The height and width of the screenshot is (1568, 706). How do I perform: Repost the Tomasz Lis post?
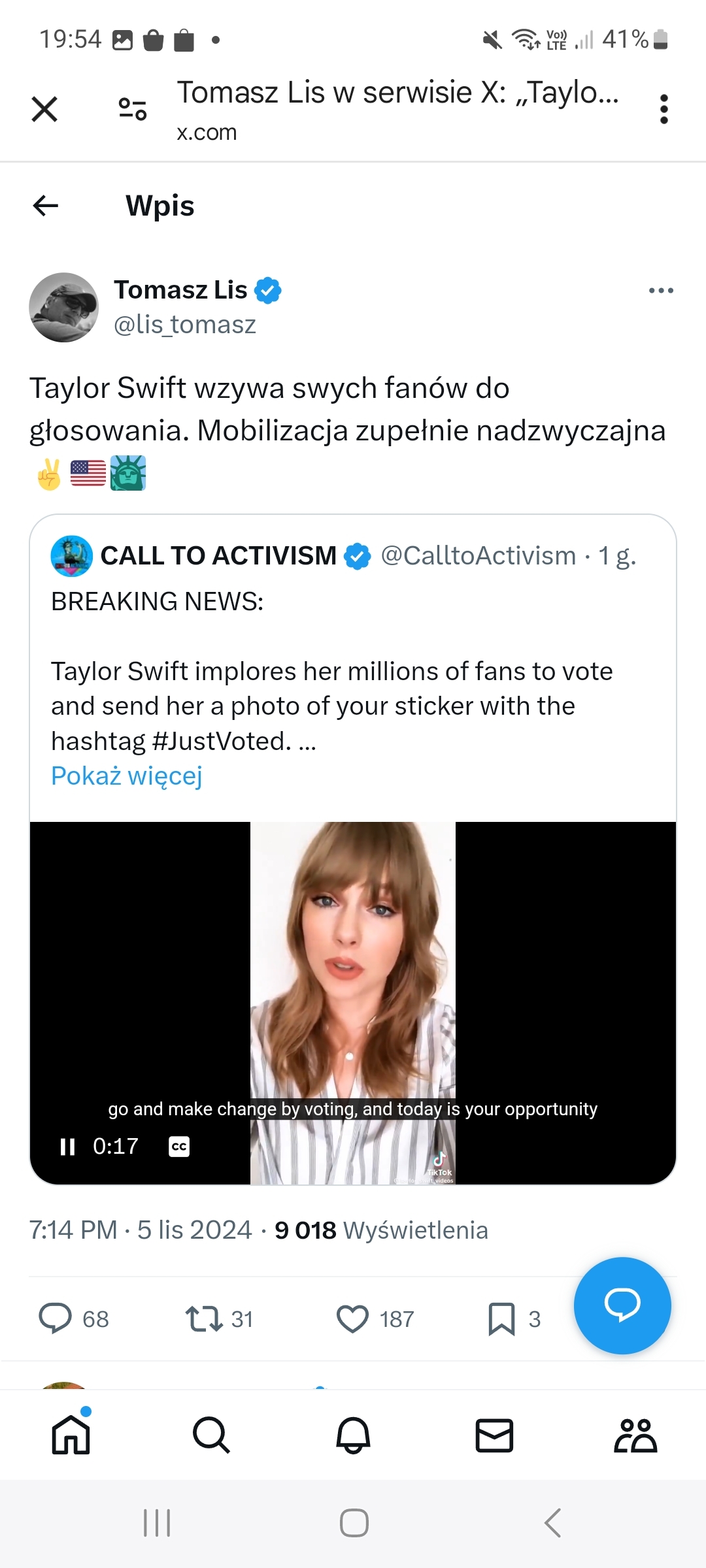point(204,1318)
